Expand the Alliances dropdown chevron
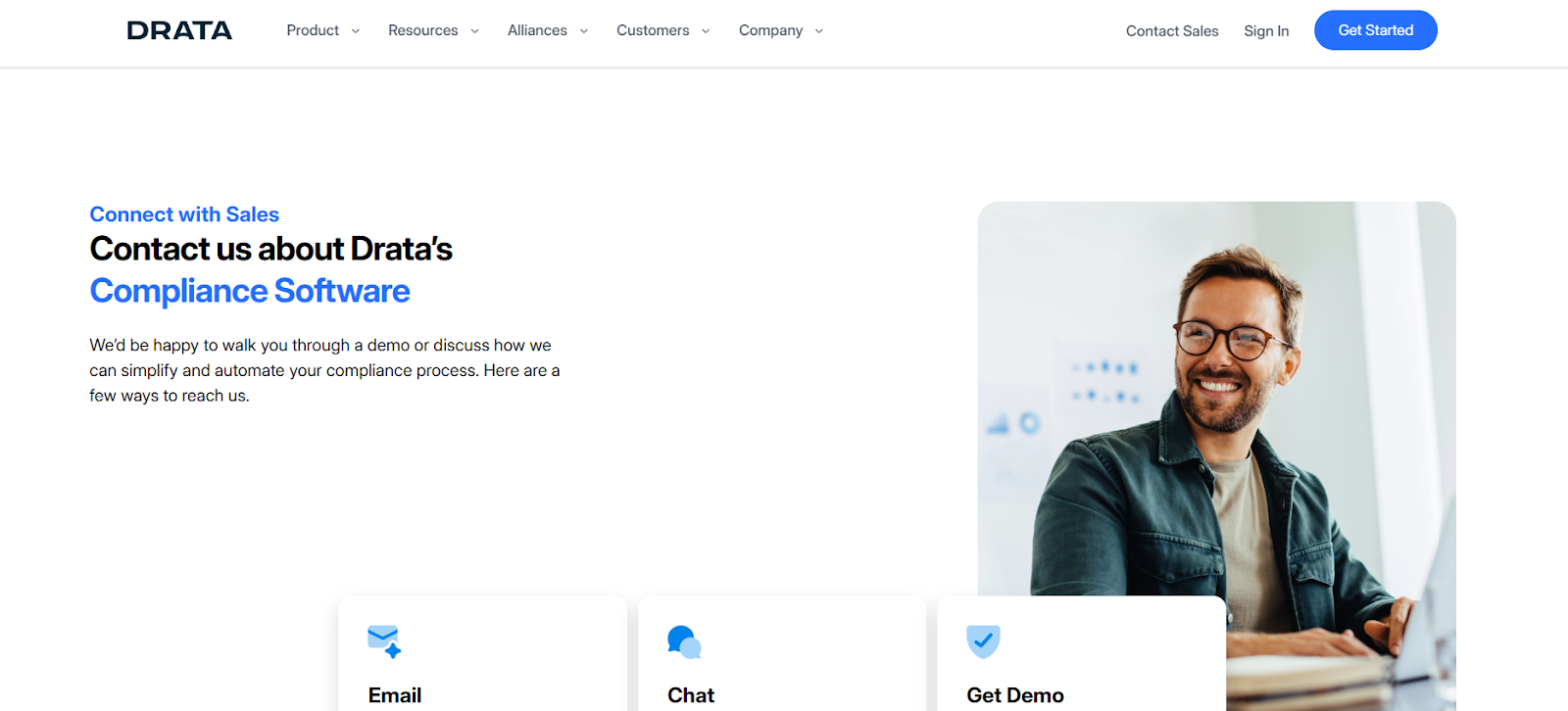Screen dimensions: 1568x711 [x=584, y=31]
